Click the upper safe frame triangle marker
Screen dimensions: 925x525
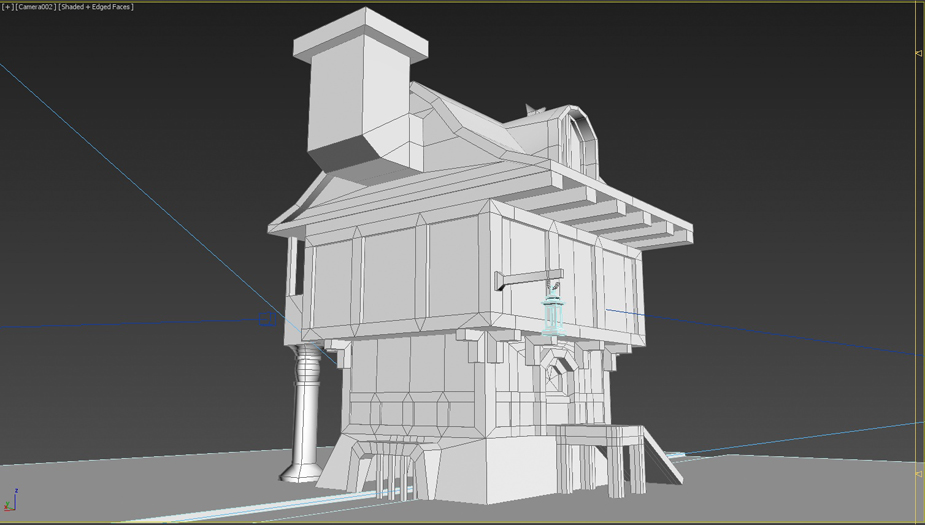[918, 53]
